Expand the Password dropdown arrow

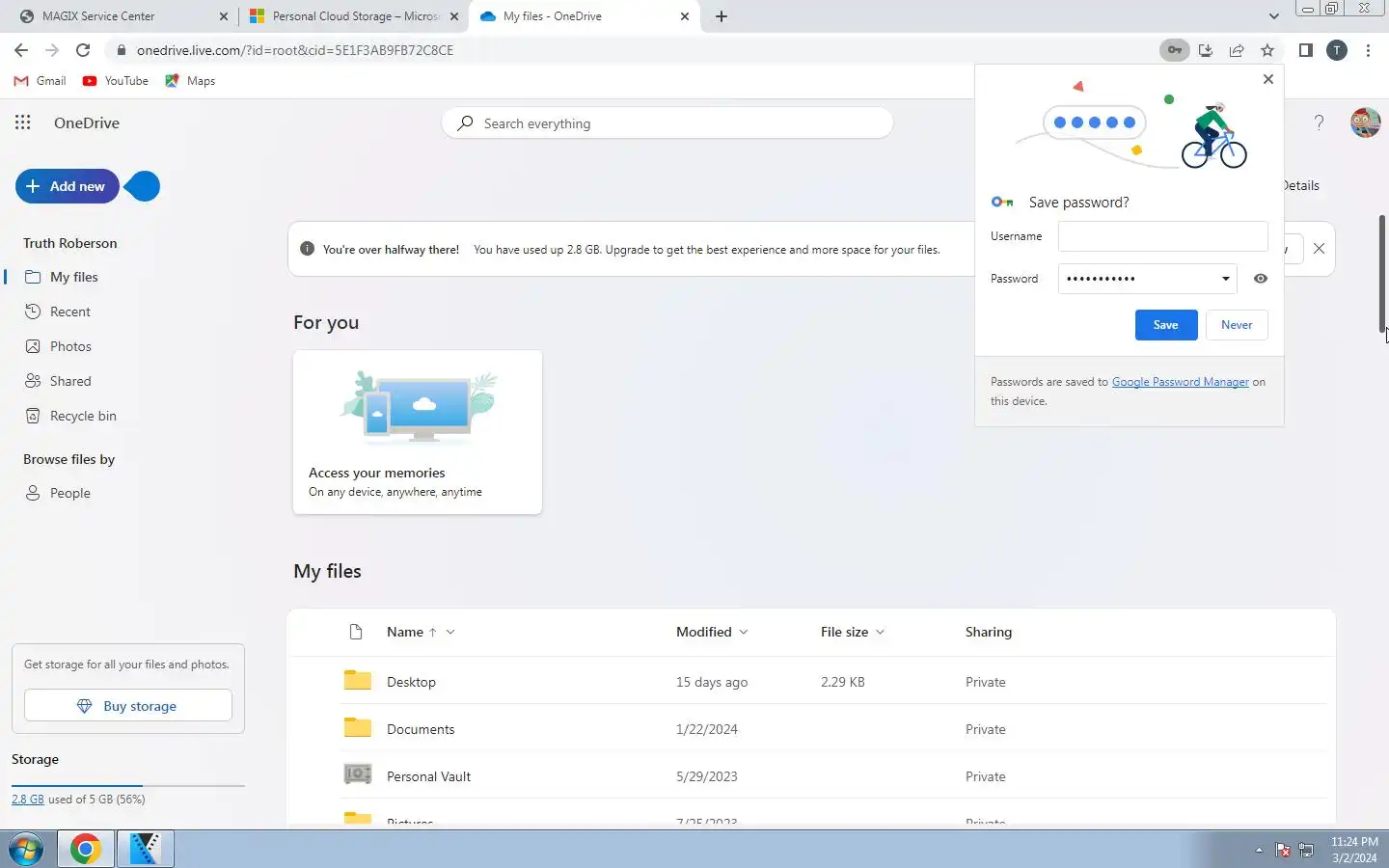1225,279
